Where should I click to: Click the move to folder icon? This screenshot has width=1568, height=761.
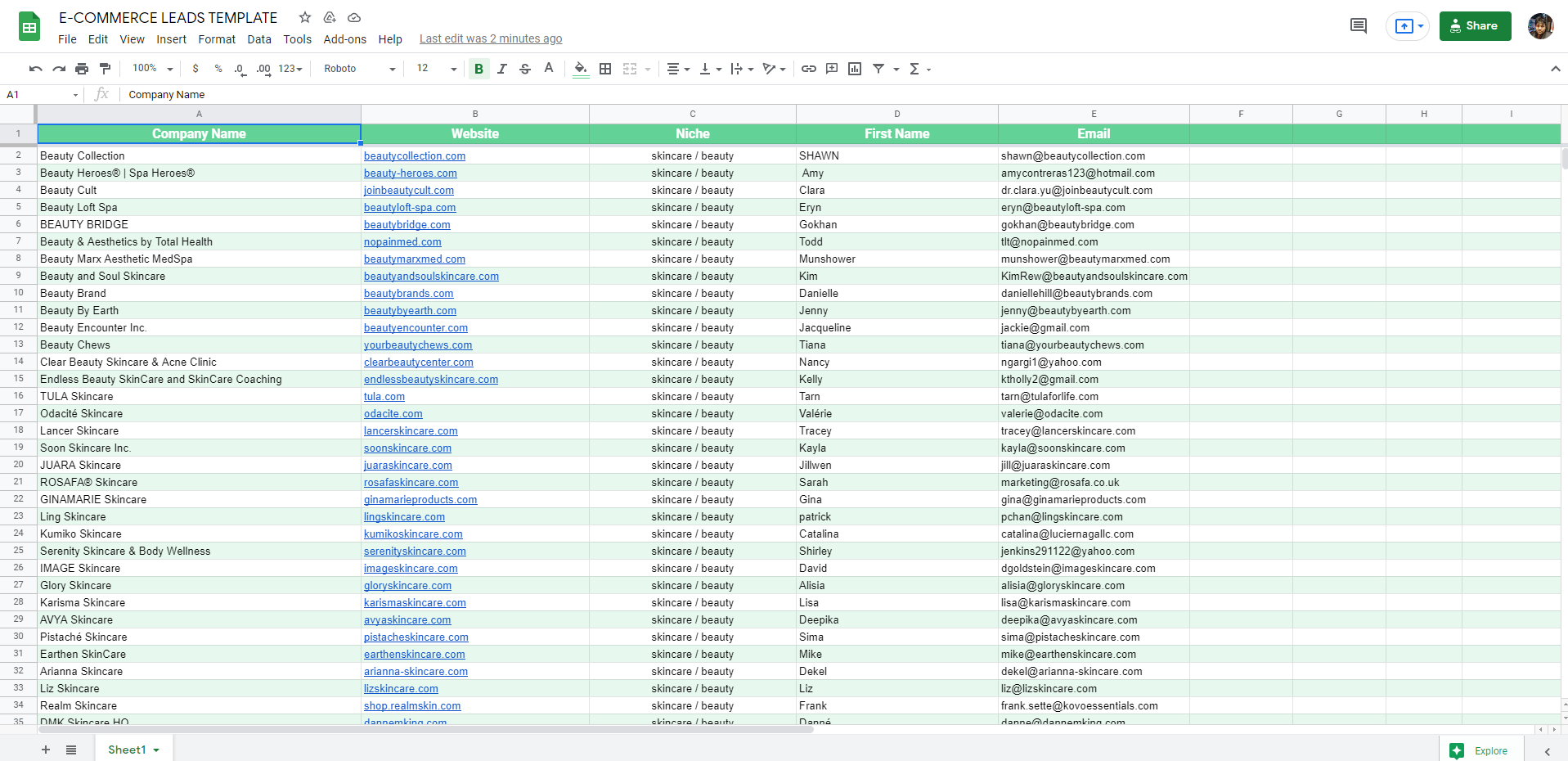click(x=330, y=17)
